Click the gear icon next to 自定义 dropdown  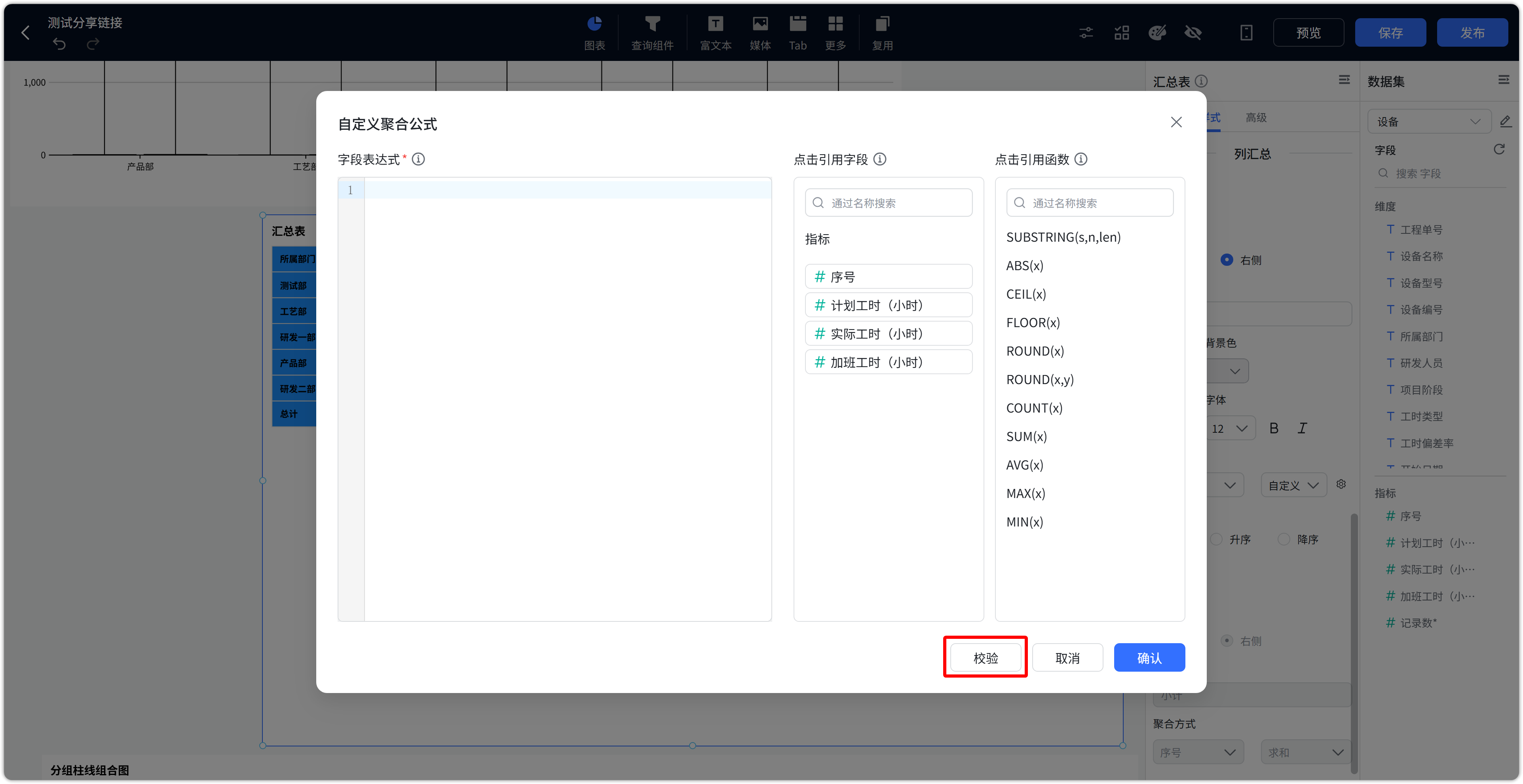(x=1341, y=484)
